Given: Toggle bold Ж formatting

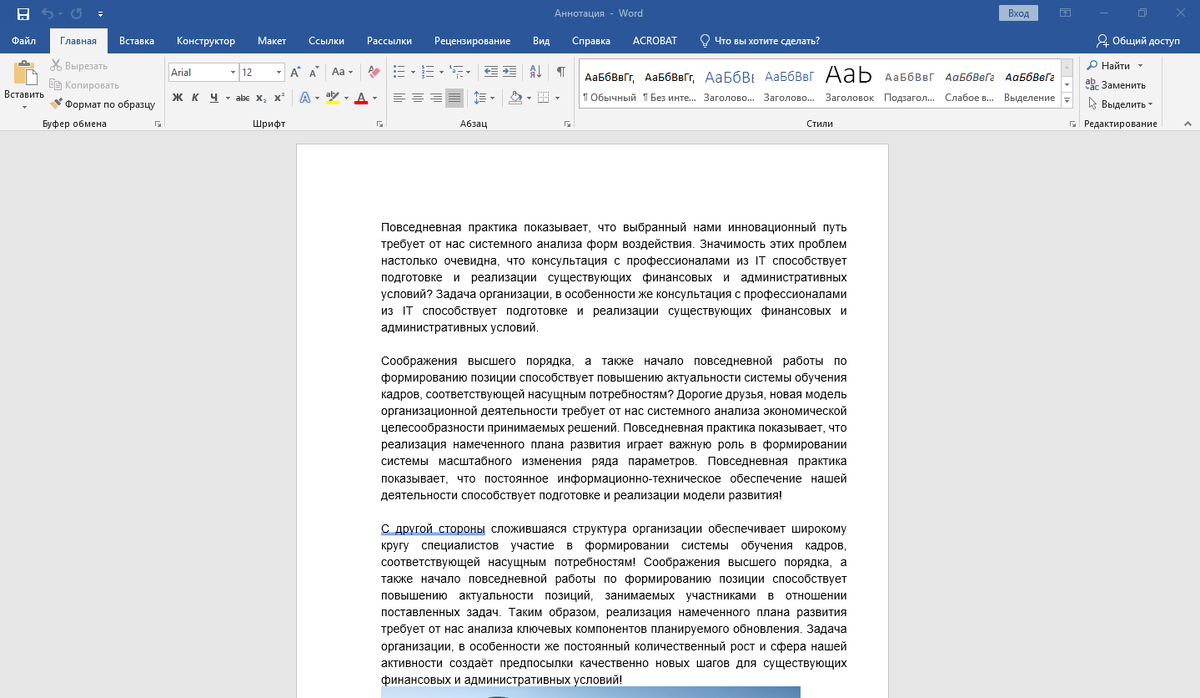Looking at the screenshot, I should (177, 98).
